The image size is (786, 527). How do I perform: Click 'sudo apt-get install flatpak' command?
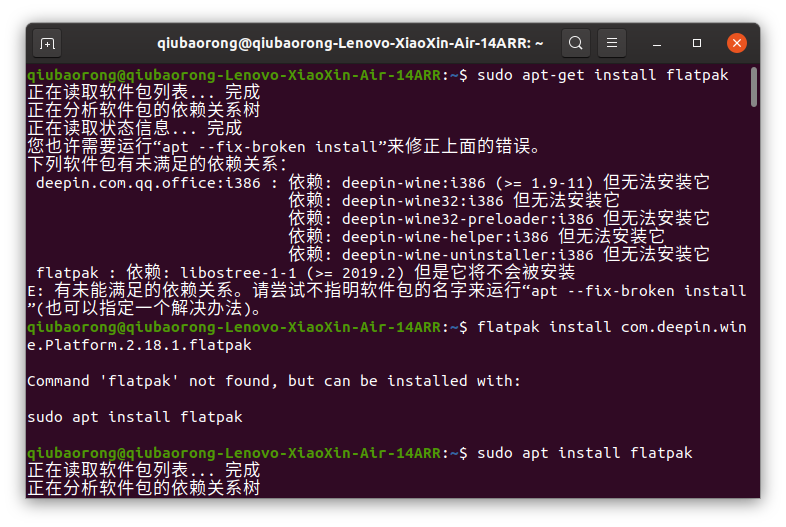click(x=603, y=75)
